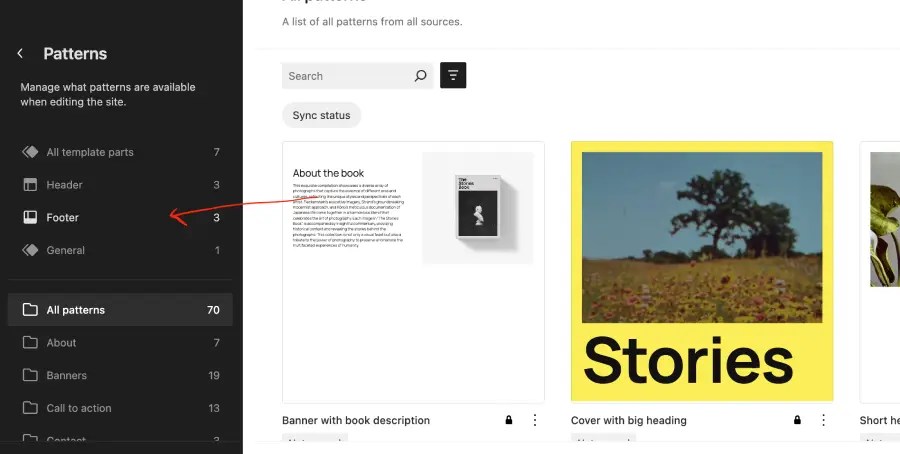Open the About patterns category
900x454 pixels.
(61, 343)
